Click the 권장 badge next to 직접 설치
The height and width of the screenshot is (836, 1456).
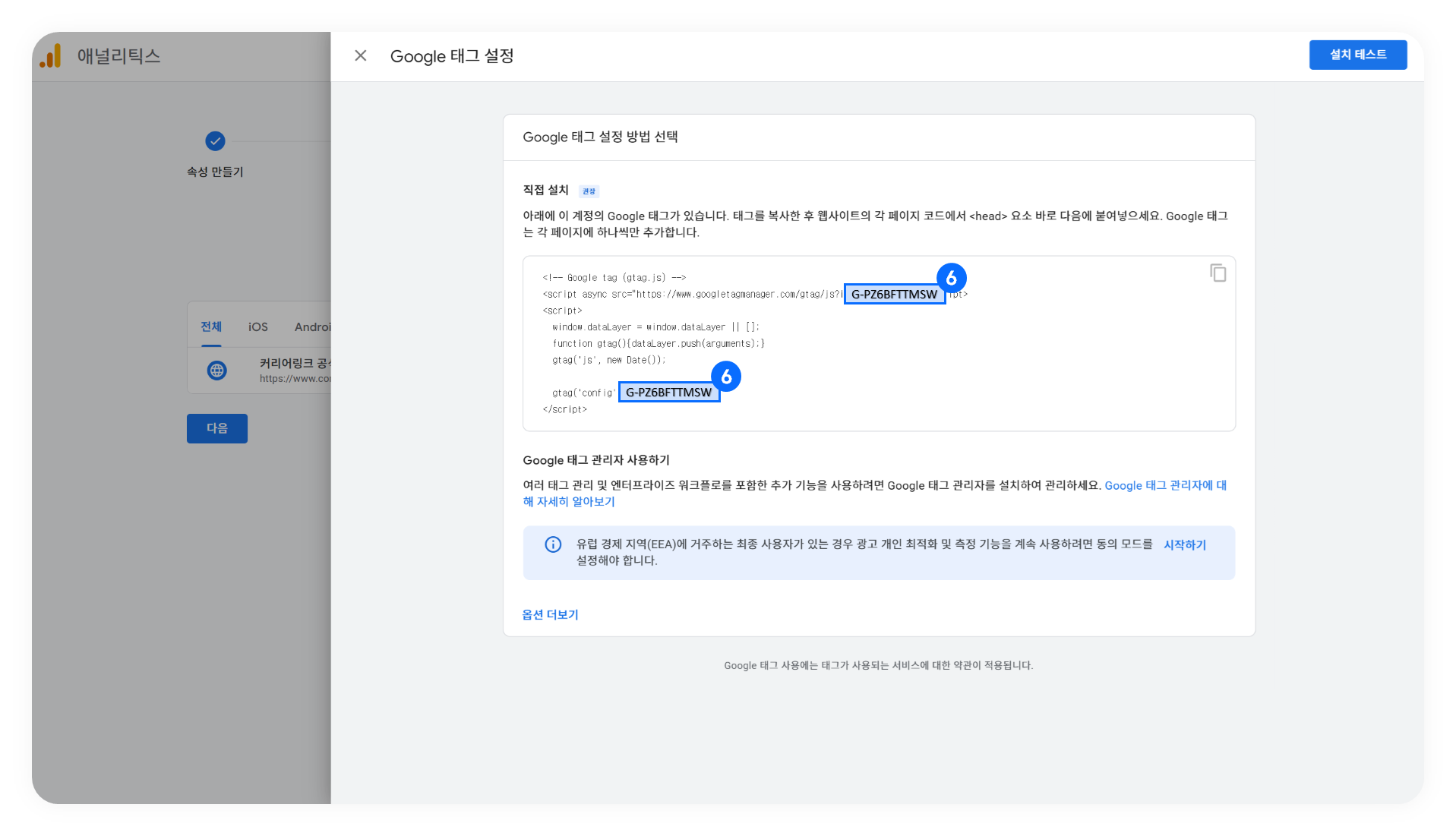[589, 191]
